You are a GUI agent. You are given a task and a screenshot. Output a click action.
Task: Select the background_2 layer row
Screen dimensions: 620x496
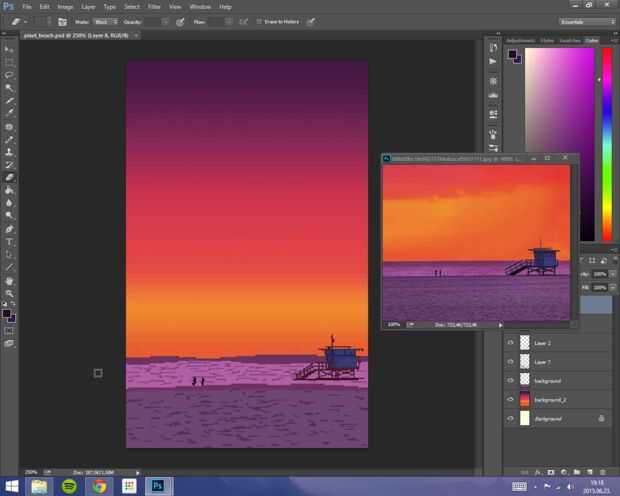pyautogui.click(x=558, y=399)
